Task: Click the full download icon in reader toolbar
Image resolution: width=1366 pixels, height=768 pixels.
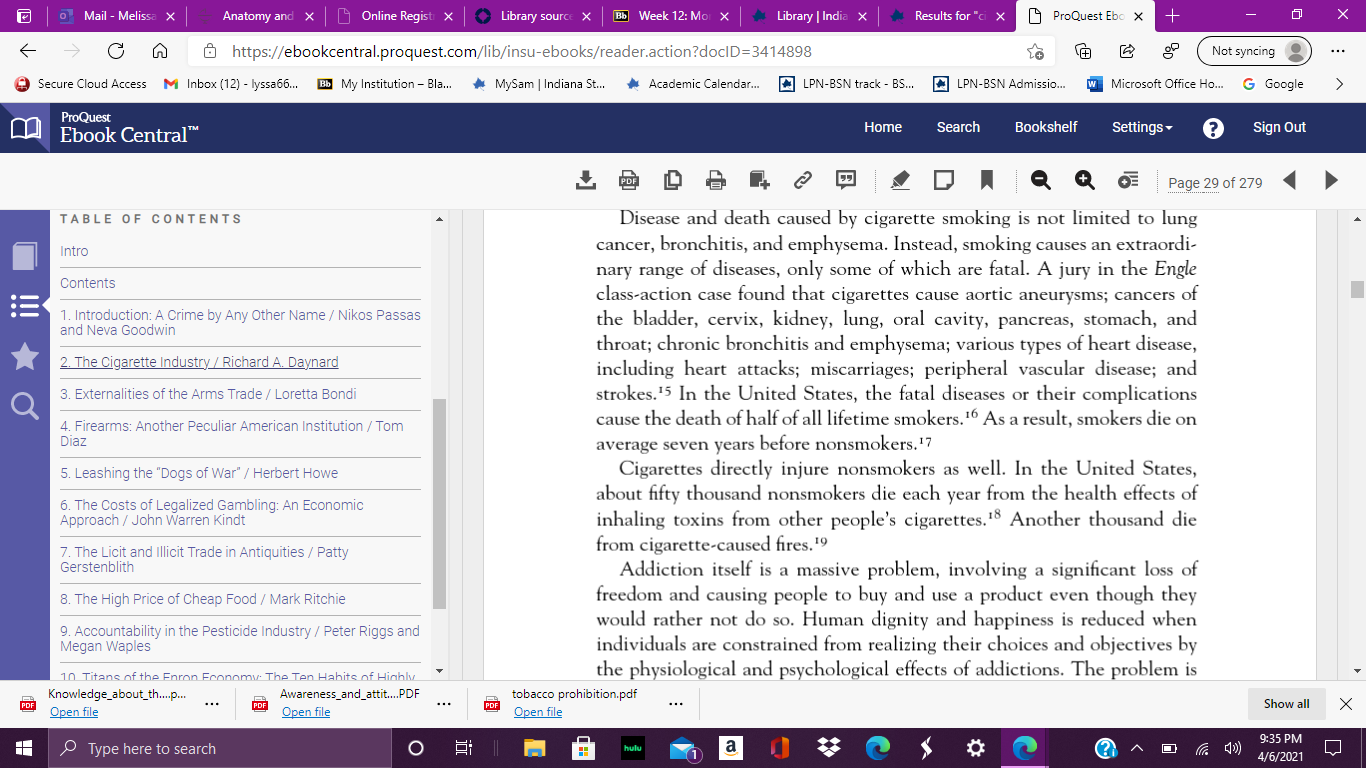Action: [x=586, y=180]
